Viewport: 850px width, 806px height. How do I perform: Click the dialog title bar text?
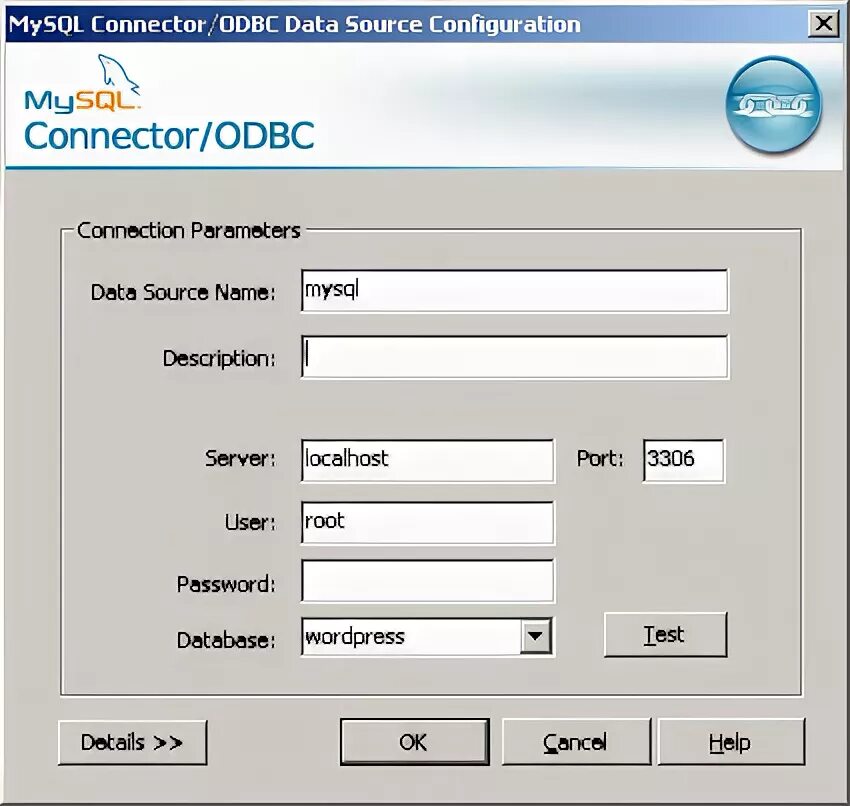tap(294, 25)
